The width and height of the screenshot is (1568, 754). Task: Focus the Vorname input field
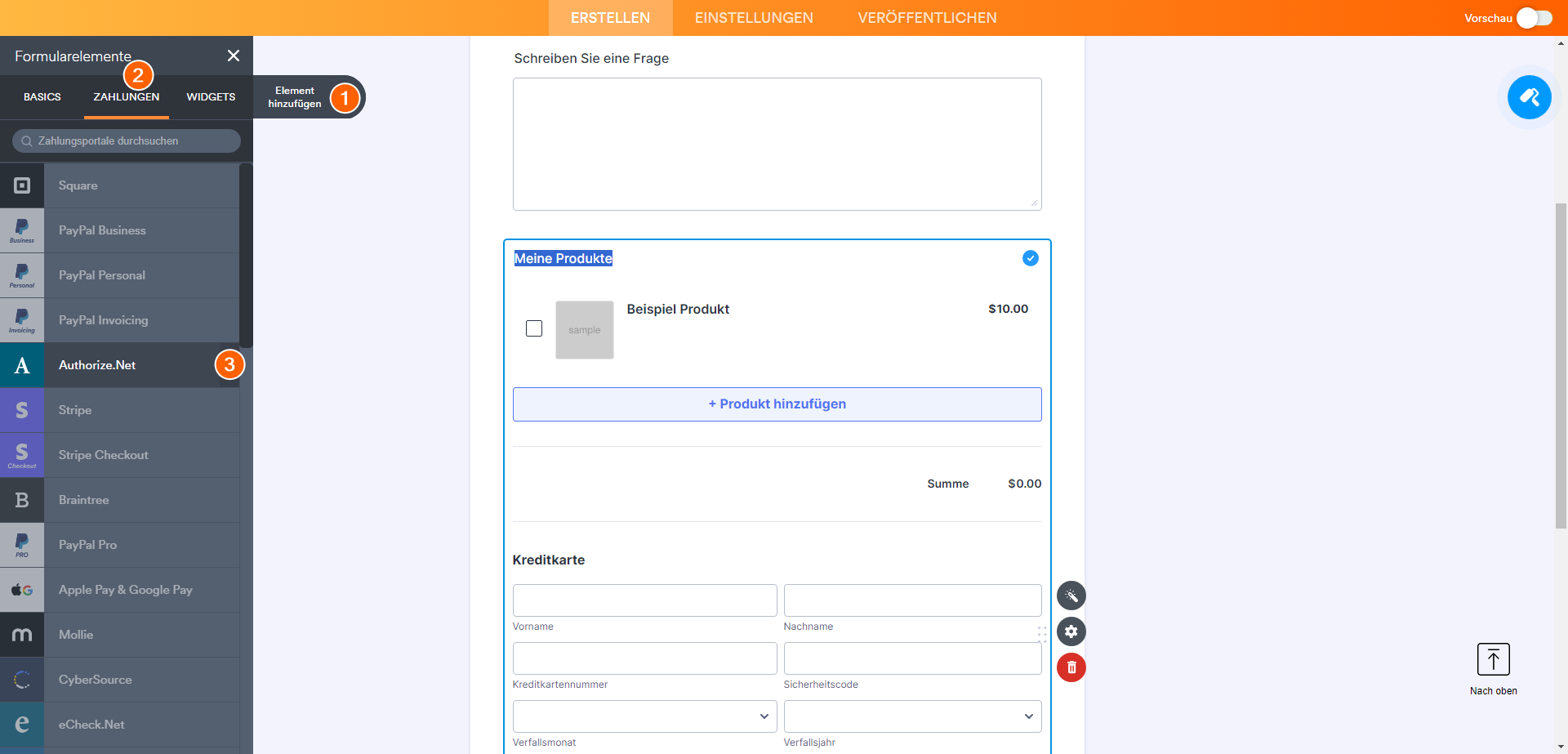[645, 600]
